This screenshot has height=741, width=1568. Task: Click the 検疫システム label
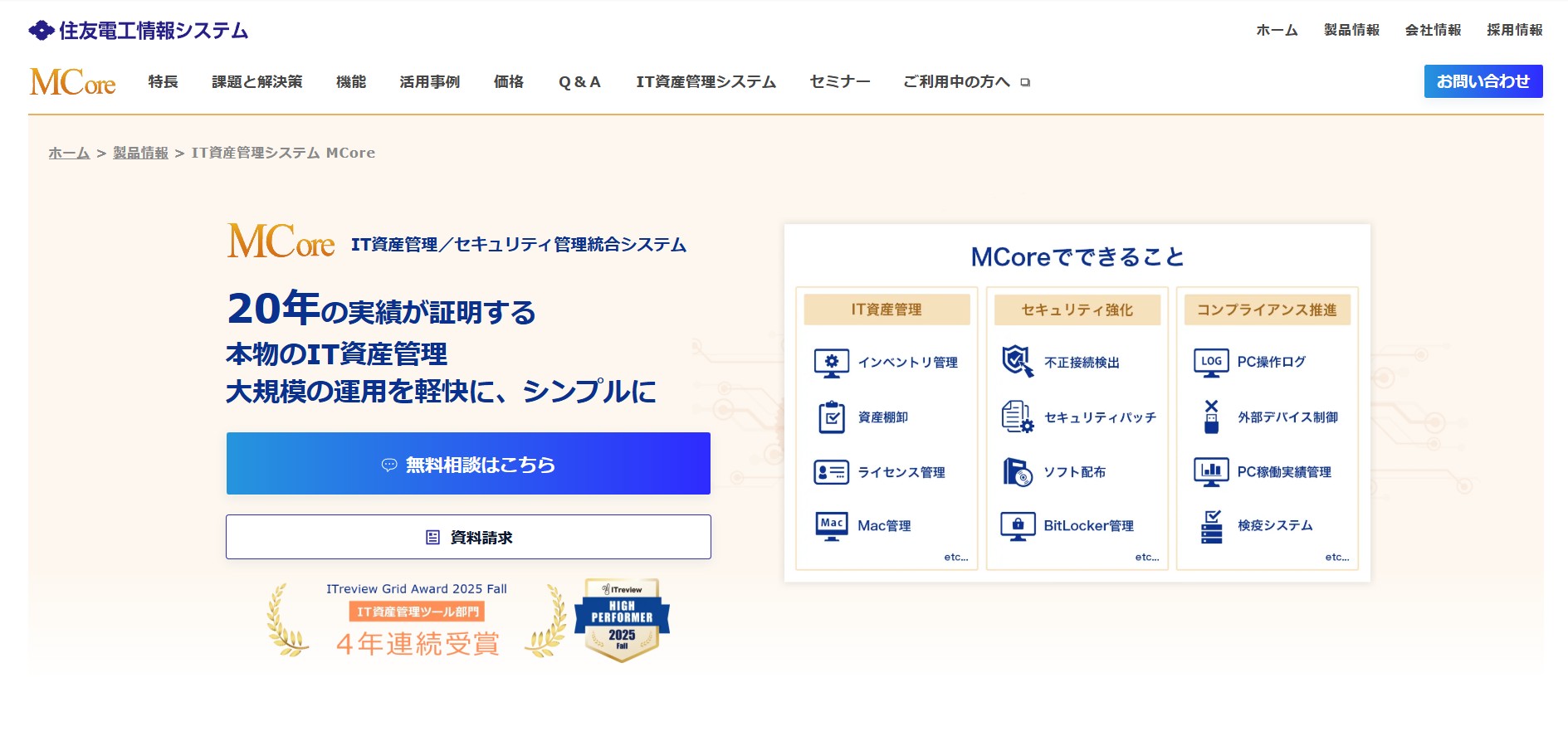coord(1276,526)
